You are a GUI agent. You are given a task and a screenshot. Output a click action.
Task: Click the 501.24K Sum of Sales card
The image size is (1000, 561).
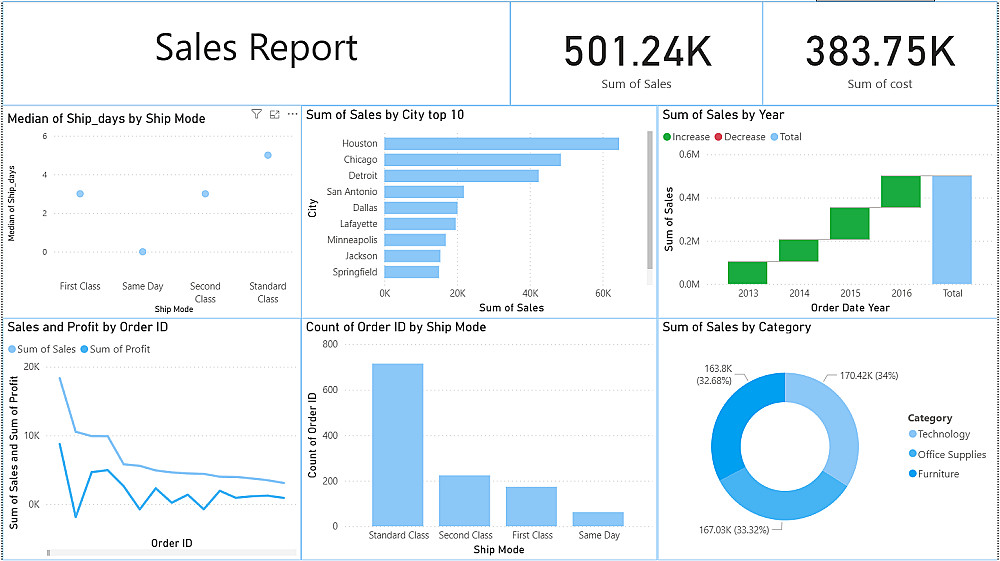636,53
